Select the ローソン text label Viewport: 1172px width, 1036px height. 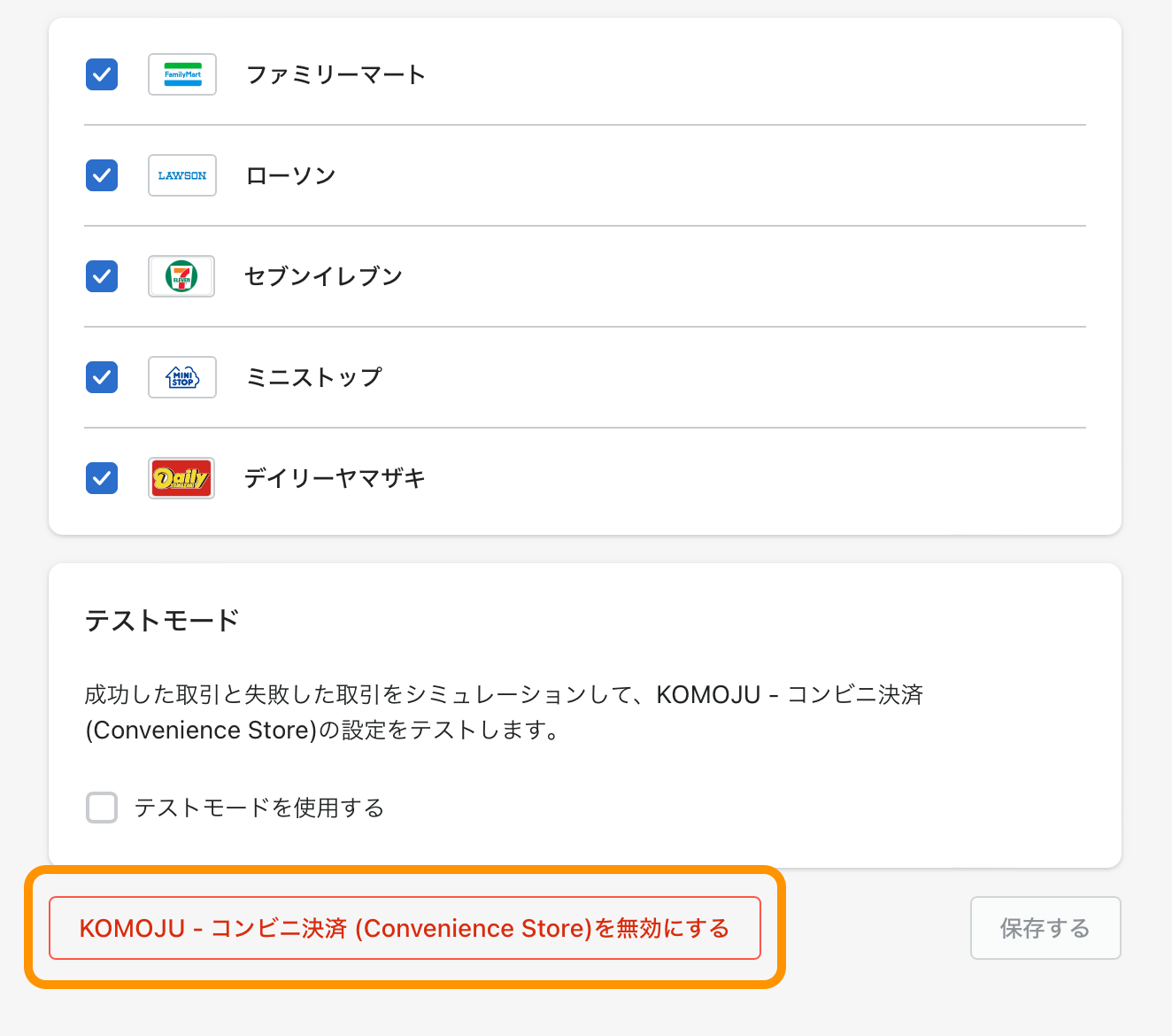(290, 175)
